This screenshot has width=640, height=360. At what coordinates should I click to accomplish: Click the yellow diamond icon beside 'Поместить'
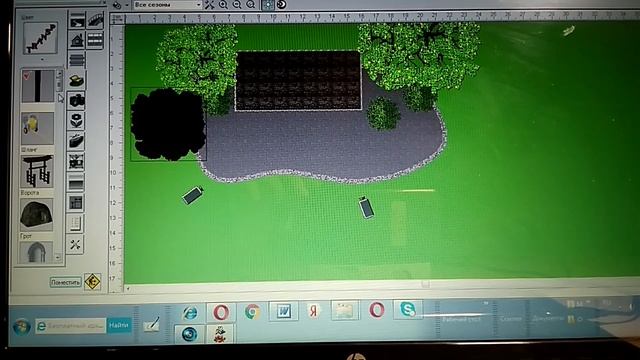click(93, 282)
